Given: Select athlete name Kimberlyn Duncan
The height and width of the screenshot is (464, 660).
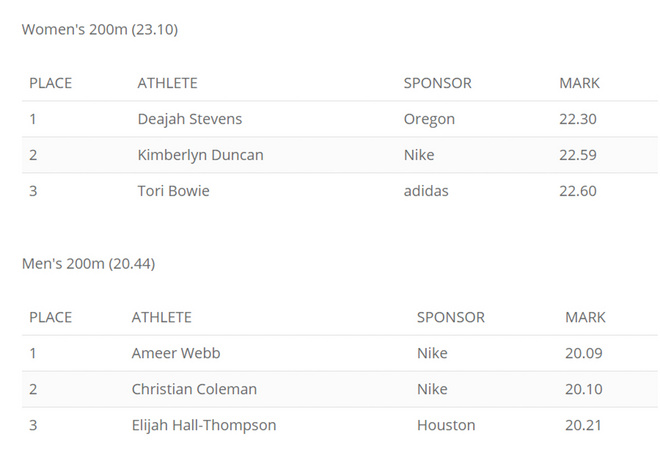Looking at the screenshot, I should pos(201,155).
